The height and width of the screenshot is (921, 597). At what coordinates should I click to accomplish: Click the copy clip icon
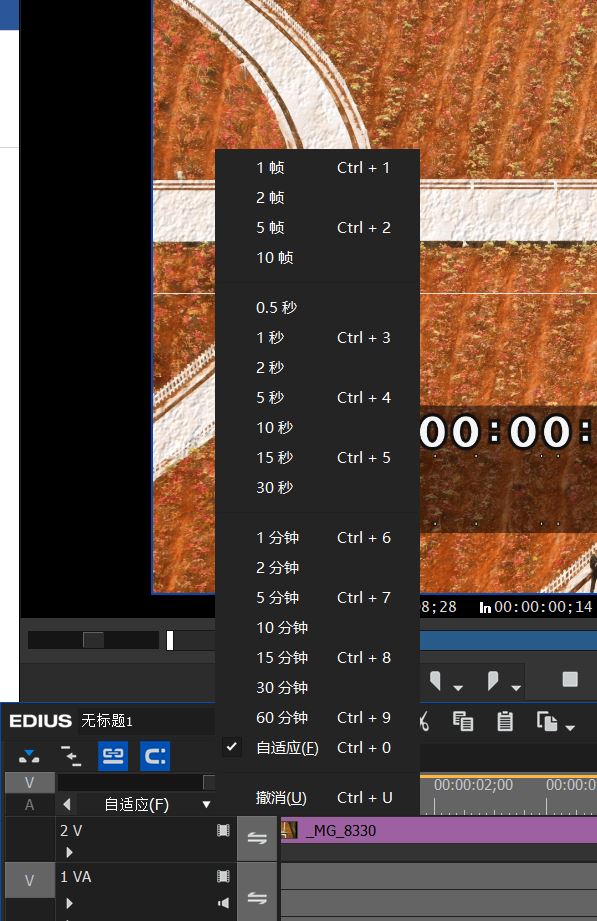[463, 721]
